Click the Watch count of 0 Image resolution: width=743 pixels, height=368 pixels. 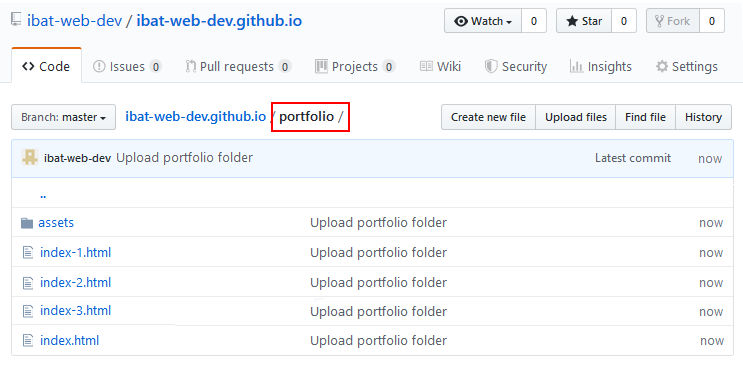[x=534, y=21]
